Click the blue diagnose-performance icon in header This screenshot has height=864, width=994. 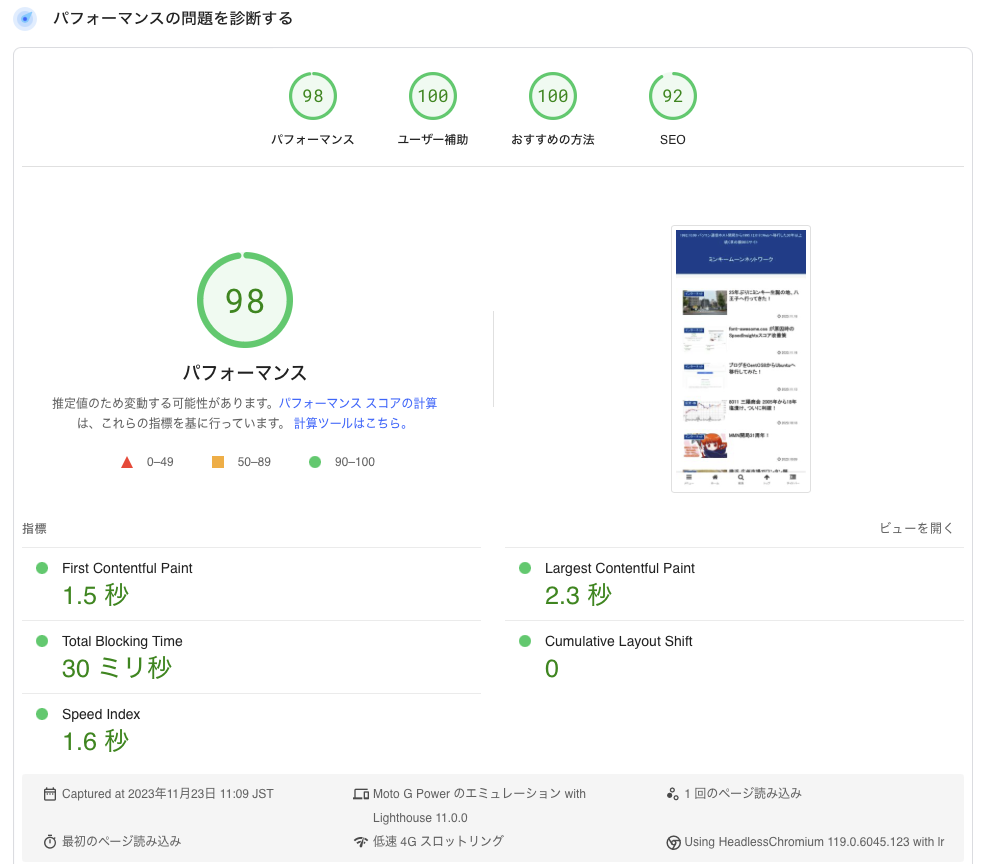point(25,19)
